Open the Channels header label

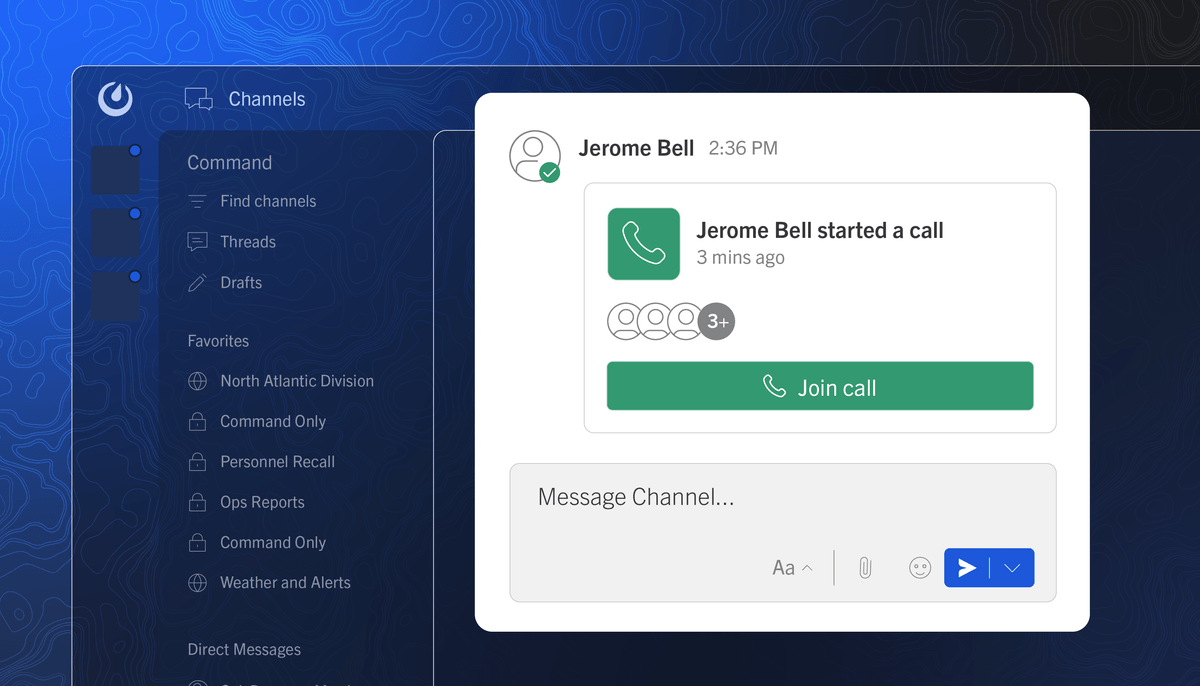click(267, 99)
